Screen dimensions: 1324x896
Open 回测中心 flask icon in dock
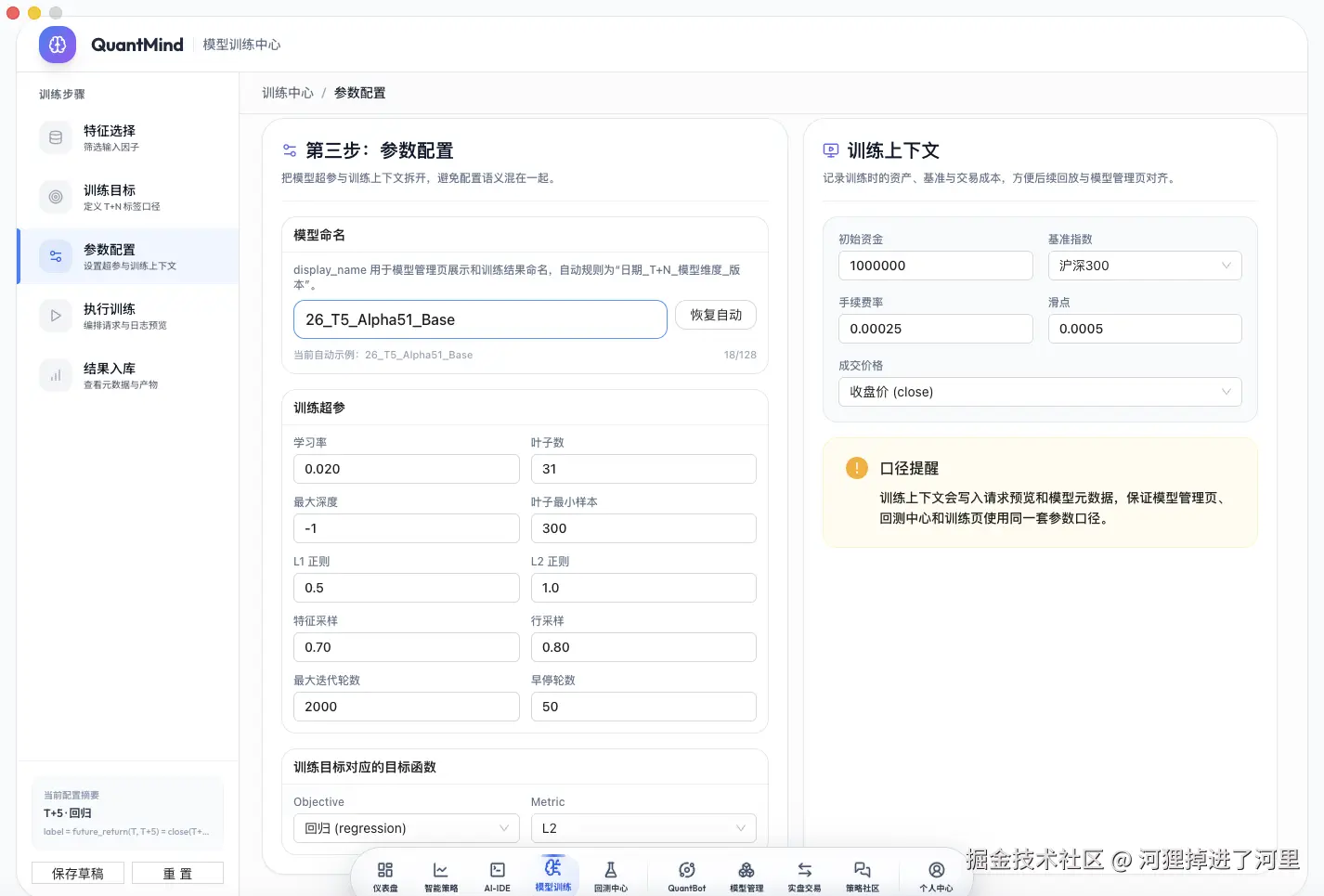pos(611,876)
